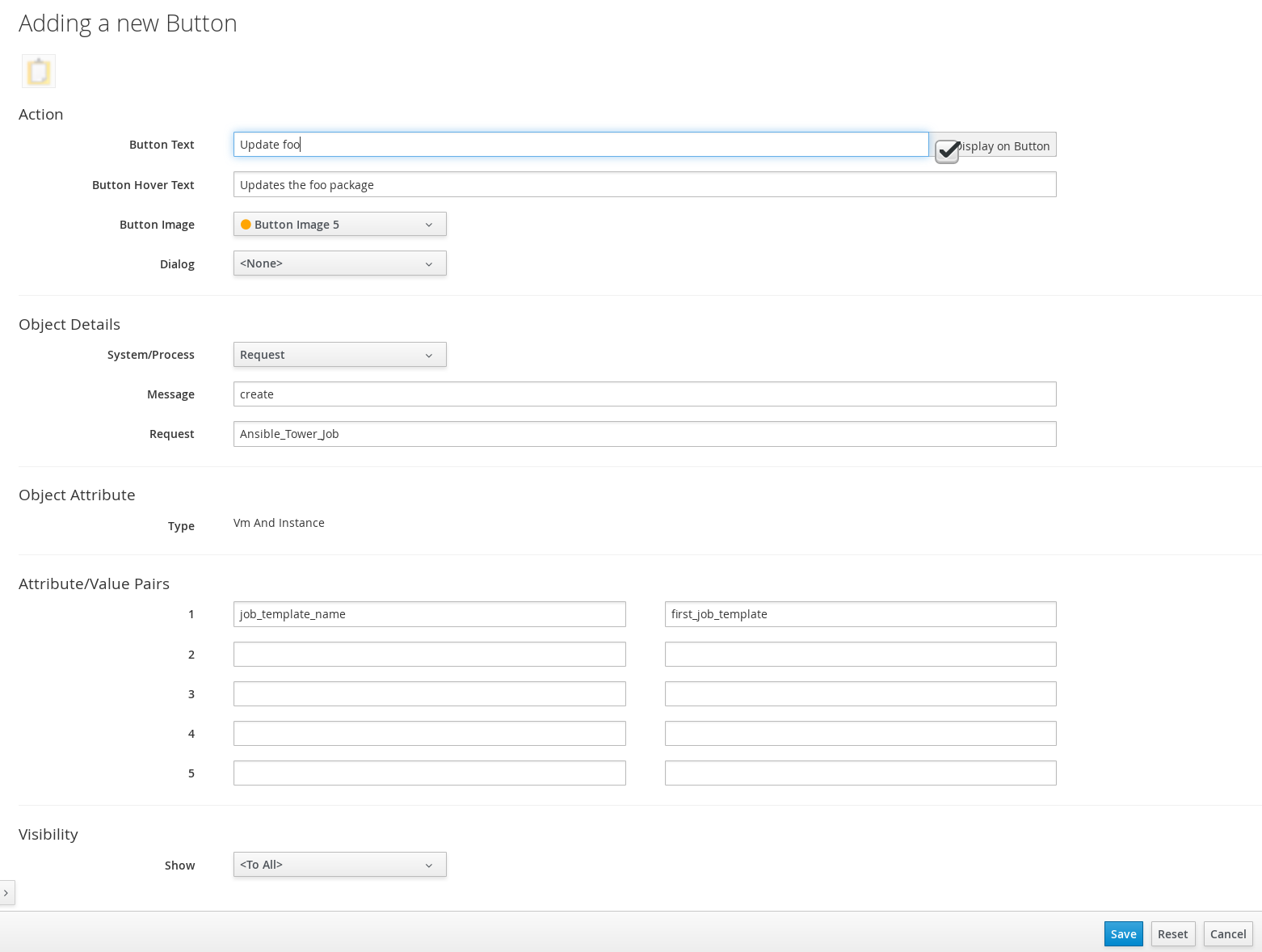1262x952 pixels.
Task: Open the System/Process dropdown
Action: coord(339,354)
